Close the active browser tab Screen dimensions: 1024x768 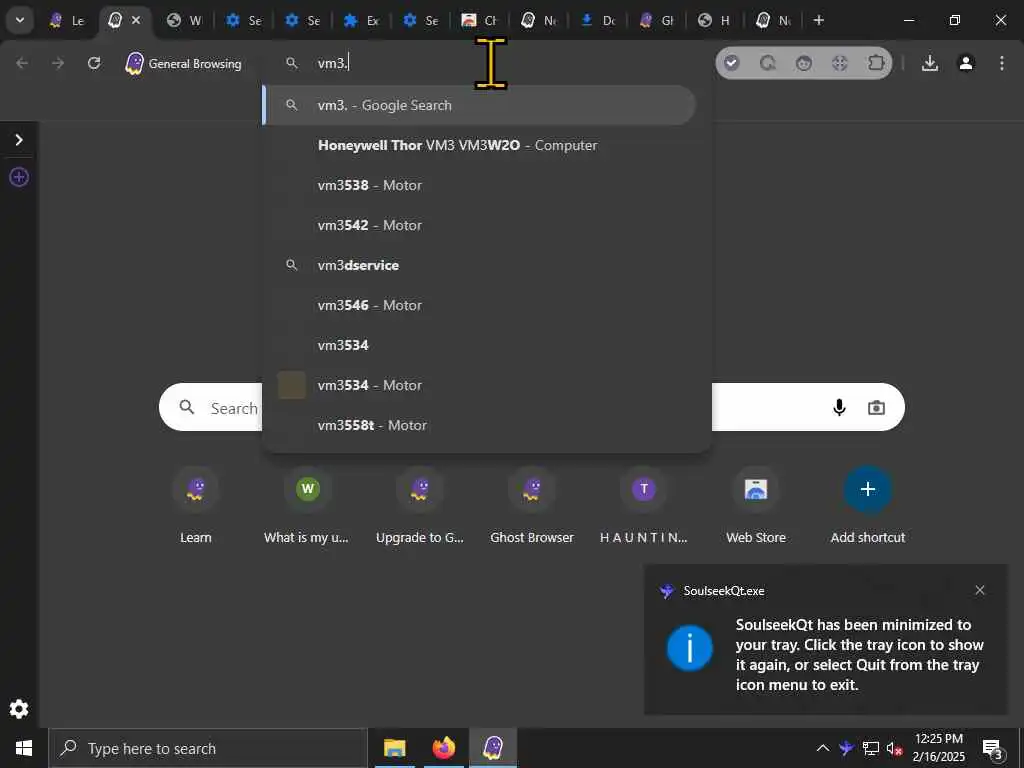coord(136,20)
